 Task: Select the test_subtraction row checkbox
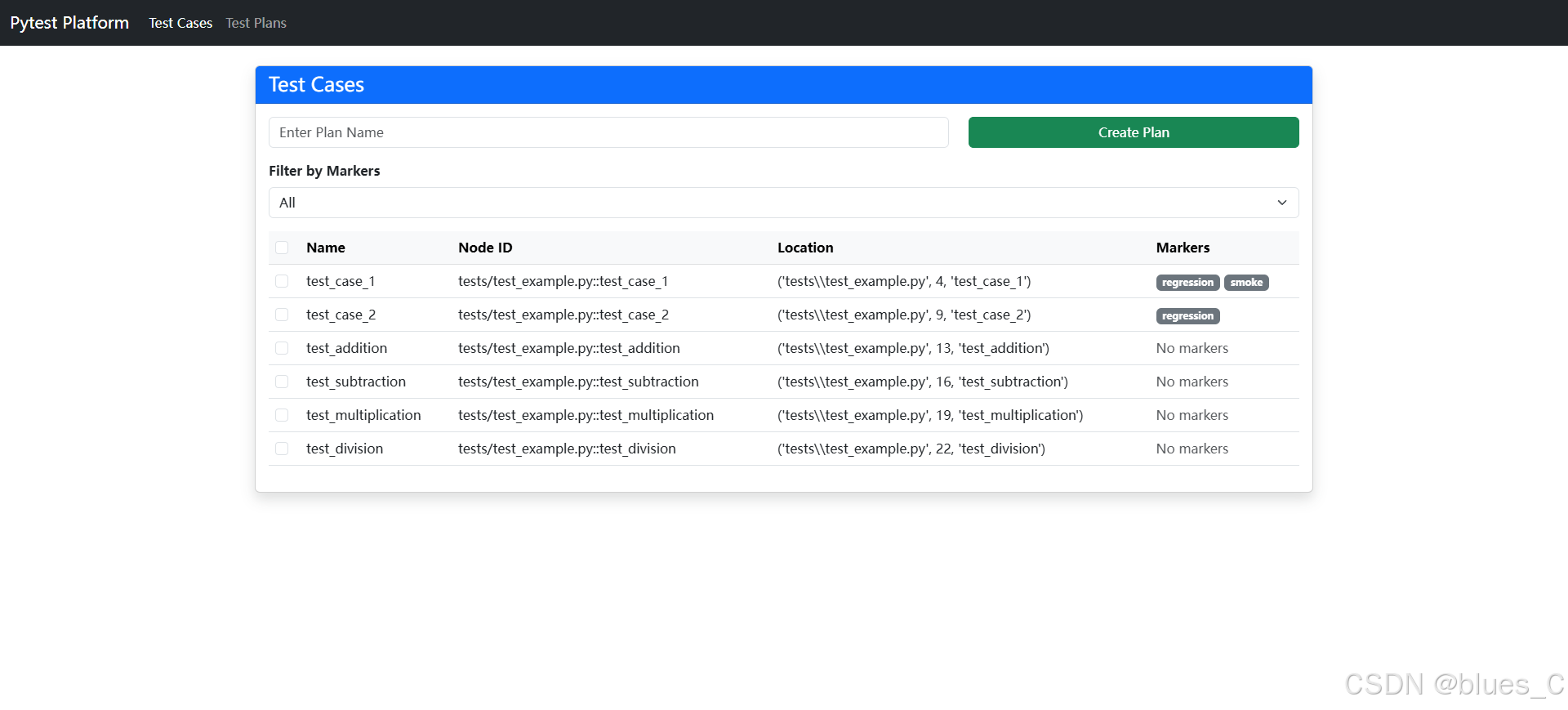coord(282,382)
